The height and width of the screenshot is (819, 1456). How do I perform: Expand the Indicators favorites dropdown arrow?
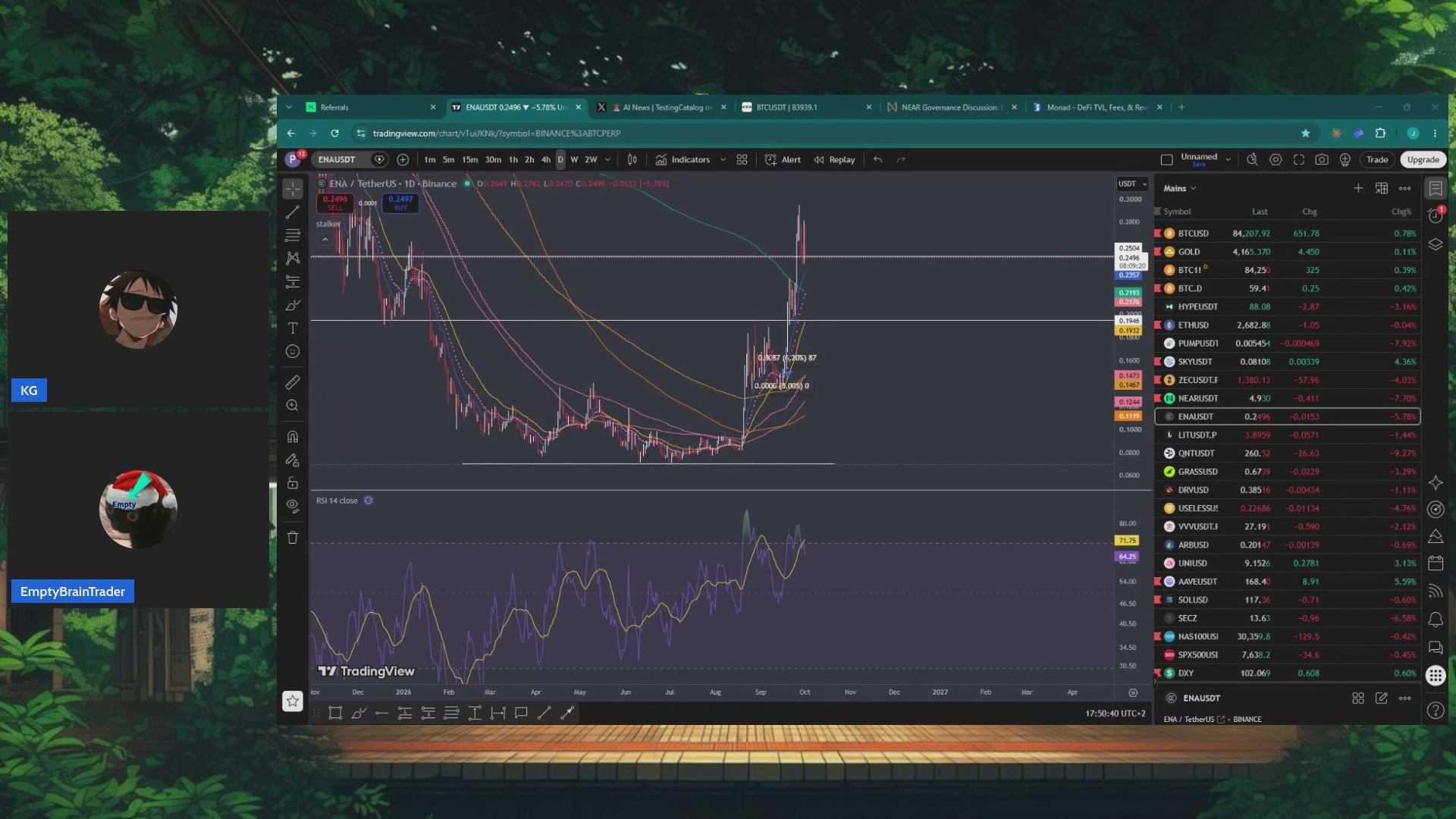tap(723, 160)
